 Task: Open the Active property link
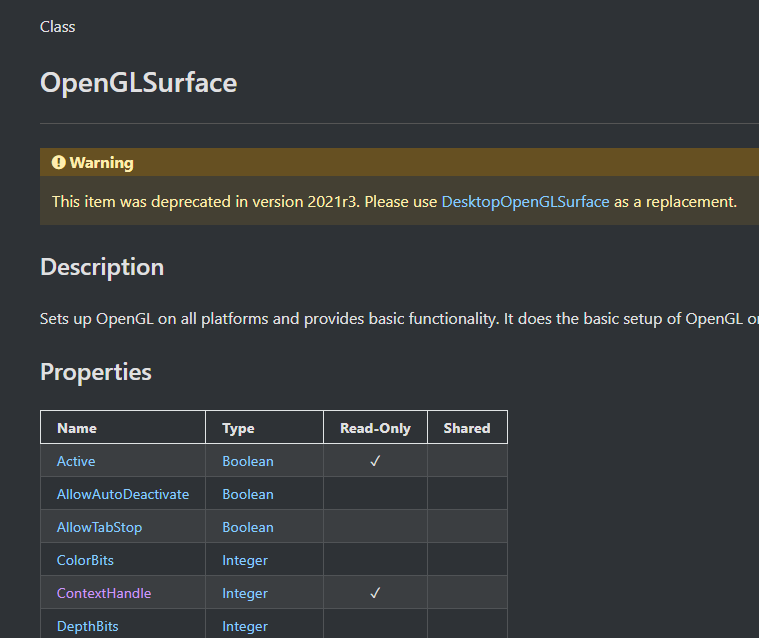pos(76,461)
